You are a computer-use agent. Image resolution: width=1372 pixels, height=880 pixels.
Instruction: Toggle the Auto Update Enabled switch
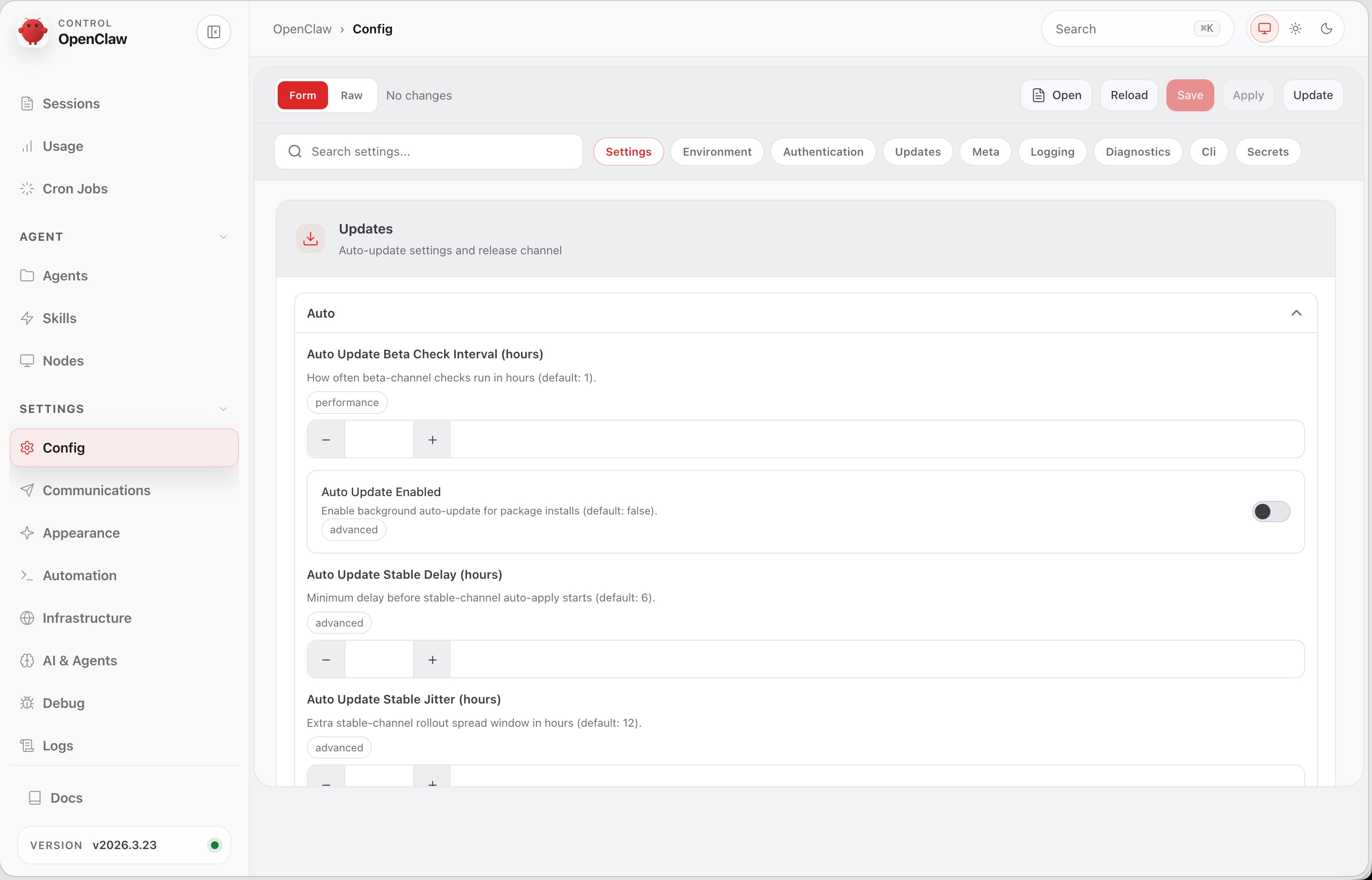[x=1271, y=512]
